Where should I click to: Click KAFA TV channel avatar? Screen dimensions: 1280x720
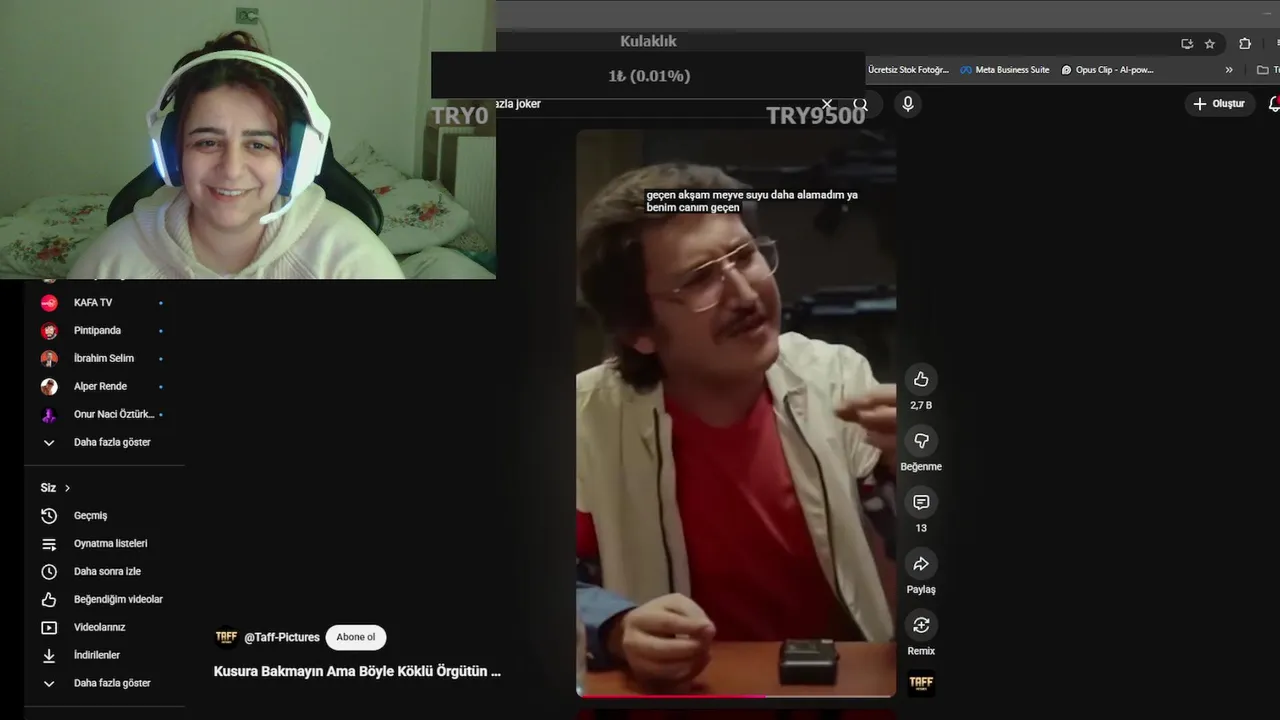click(x=49, y=303)
